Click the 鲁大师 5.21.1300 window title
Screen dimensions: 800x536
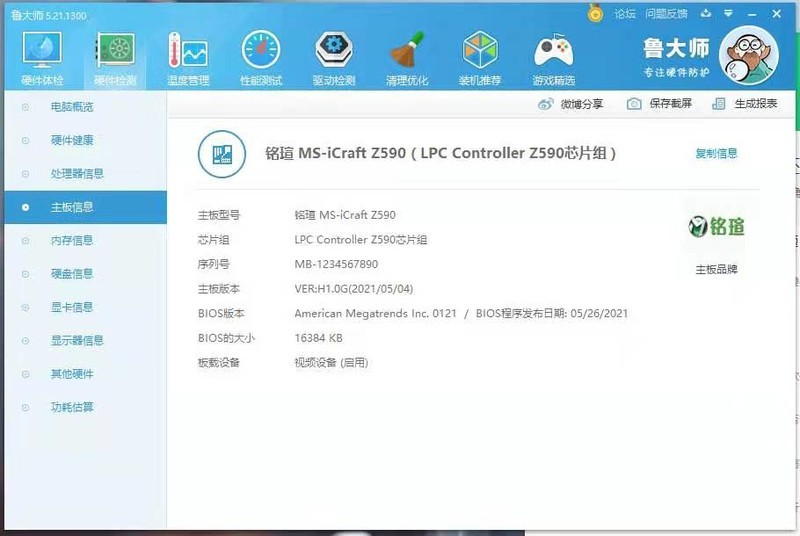[x=48, y=15]
